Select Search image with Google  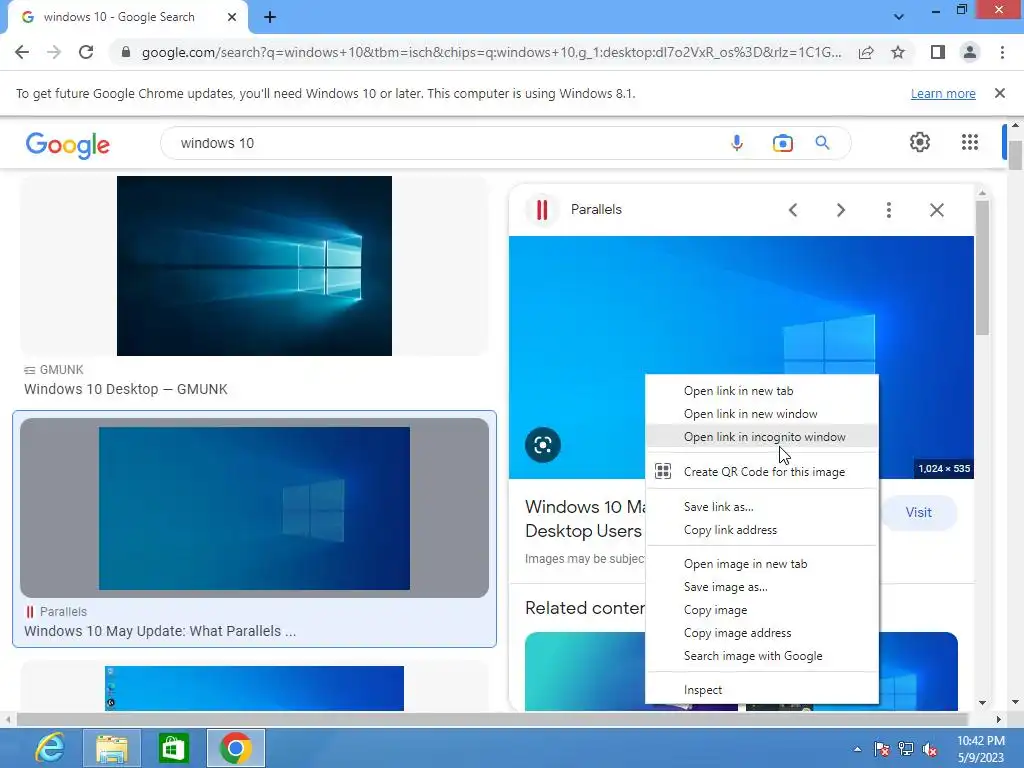click(x=761, y=656)
